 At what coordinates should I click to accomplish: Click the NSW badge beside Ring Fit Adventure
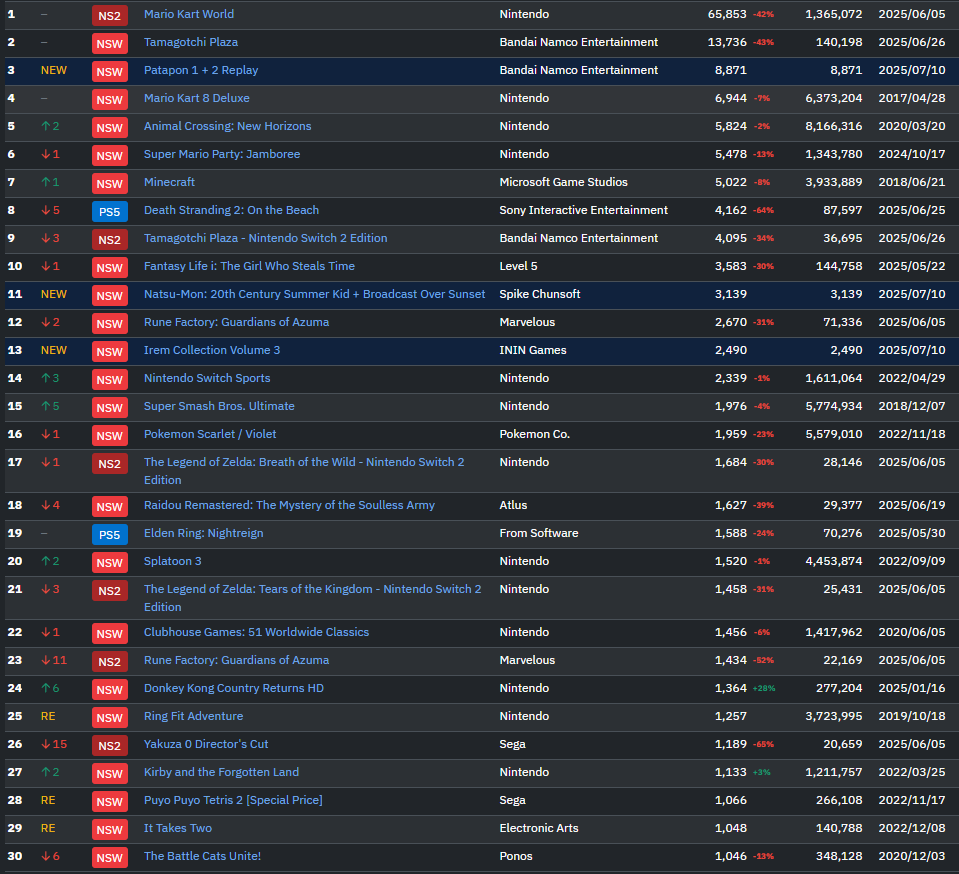pyautogui.click(x=109, y=718)
